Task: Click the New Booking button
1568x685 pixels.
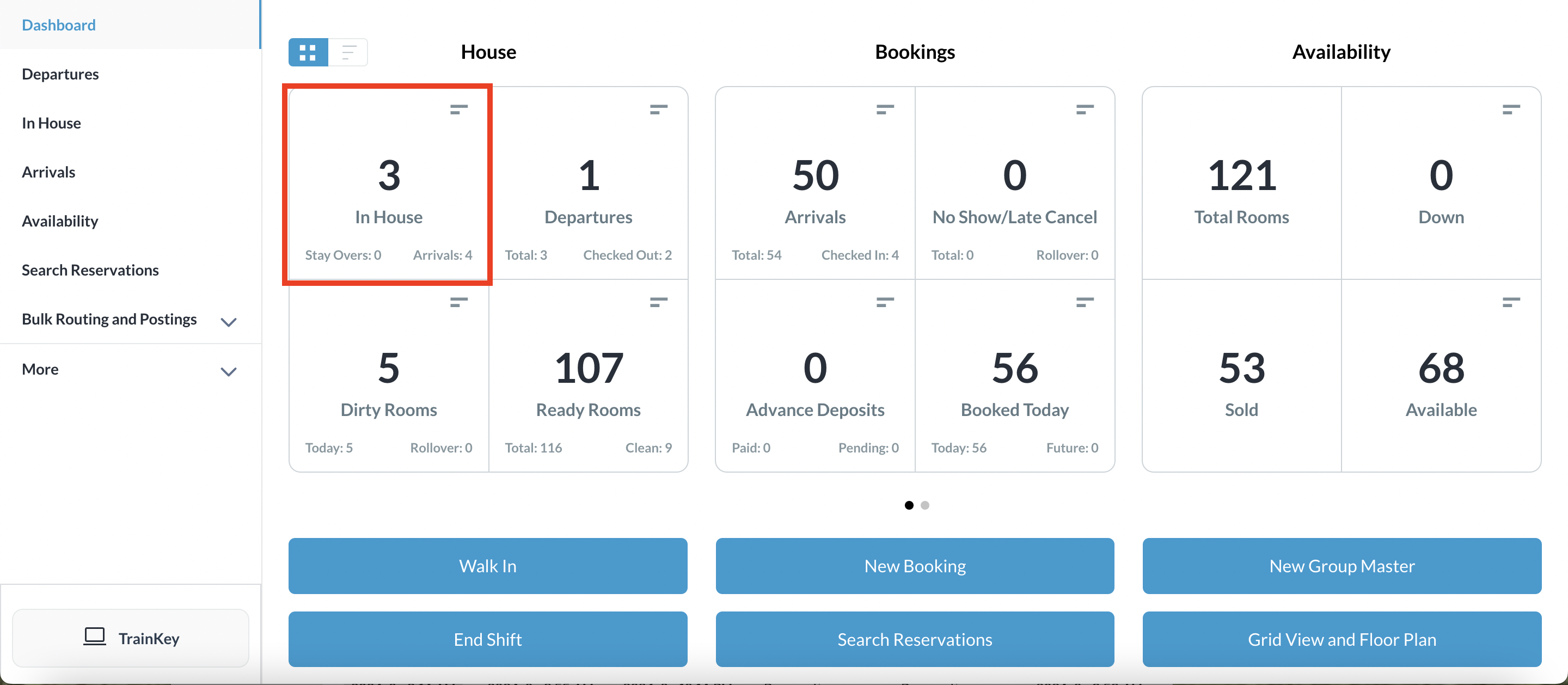Action: coord(914,566)
